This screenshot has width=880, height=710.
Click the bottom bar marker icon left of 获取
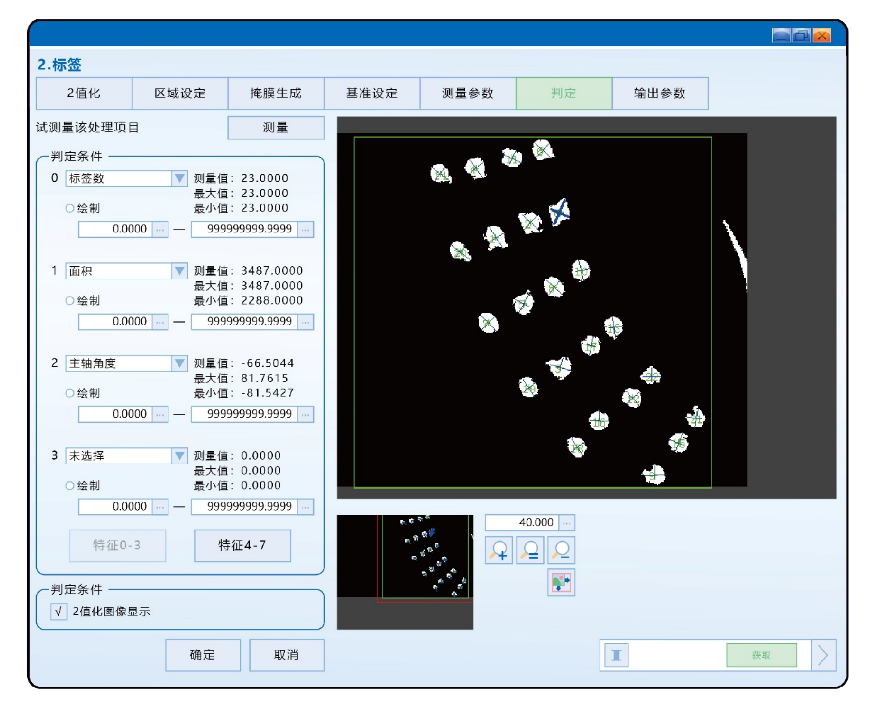pos(617,655)
